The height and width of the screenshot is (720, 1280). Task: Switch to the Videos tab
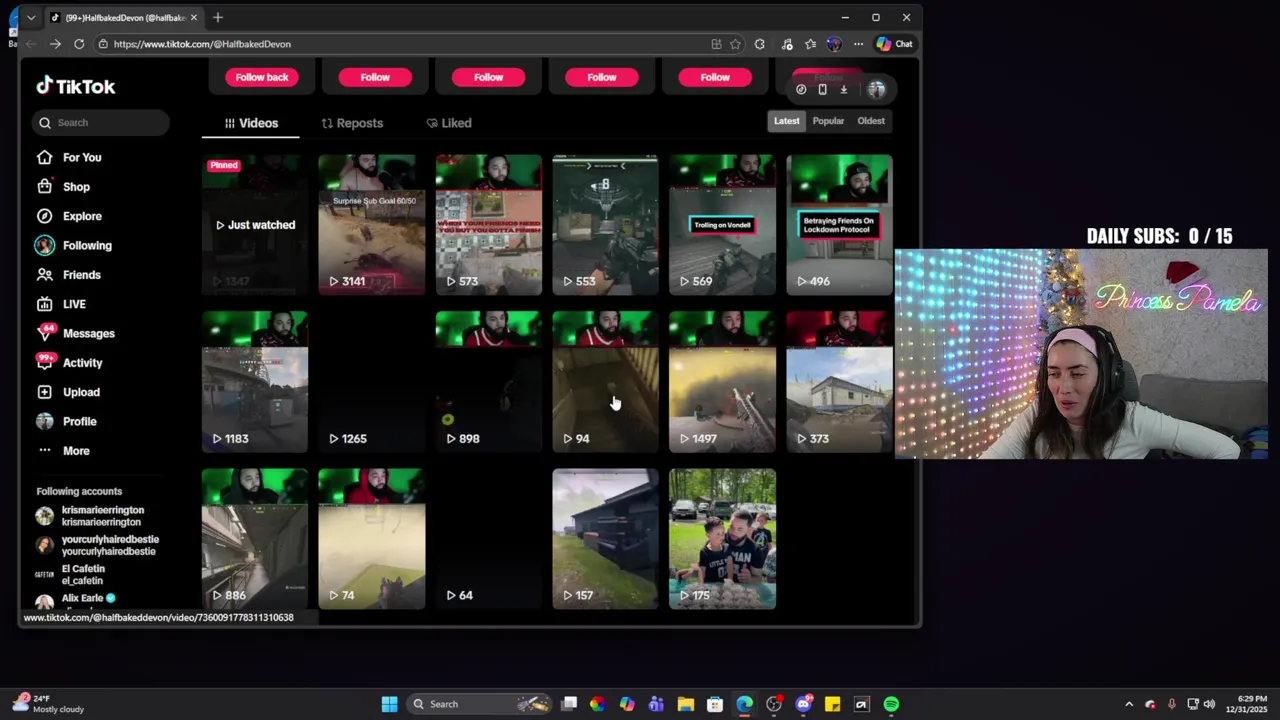[251, 123]
